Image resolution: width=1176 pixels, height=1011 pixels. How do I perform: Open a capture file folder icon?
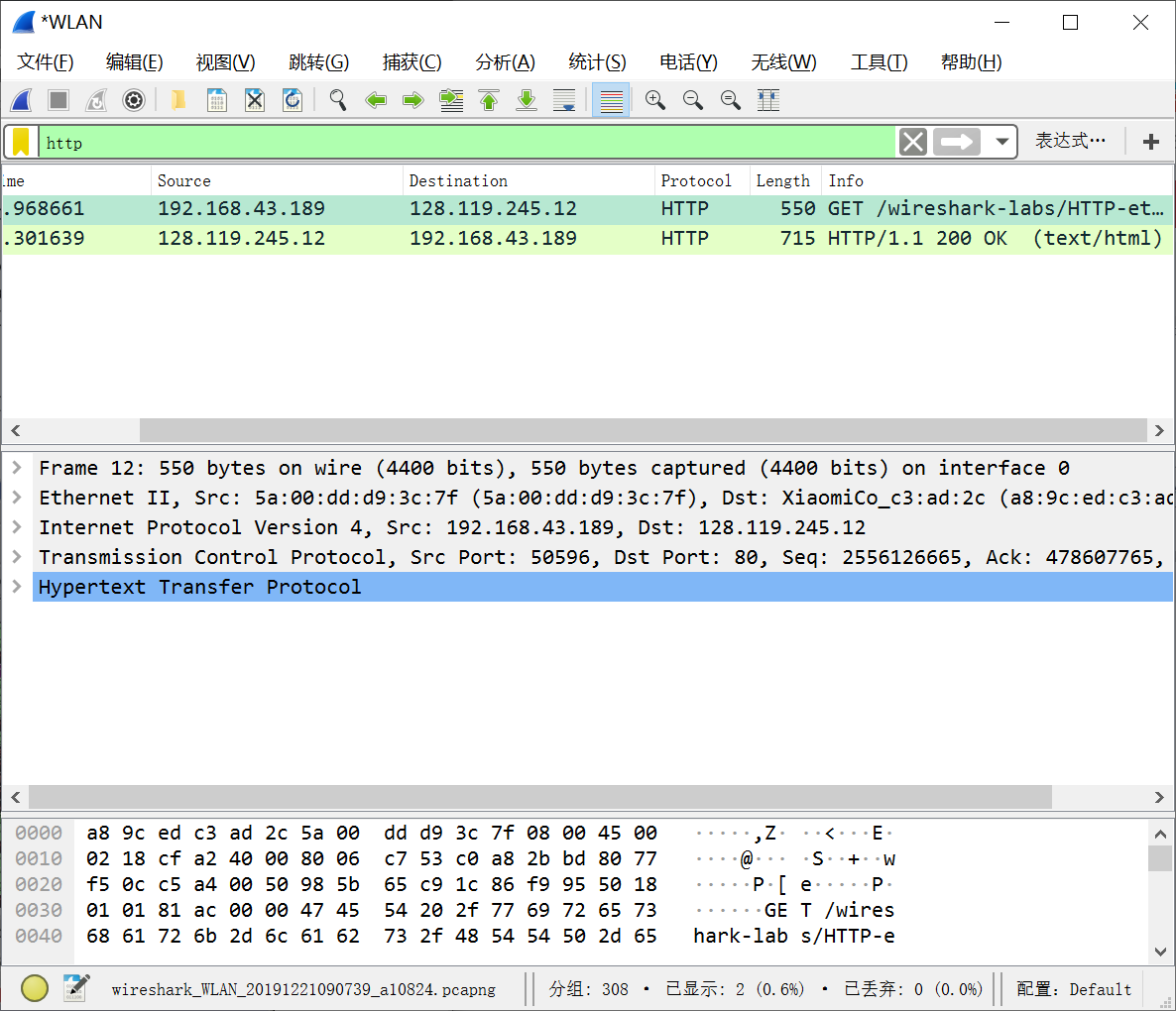pyautogui.click(x=178, y=100)
